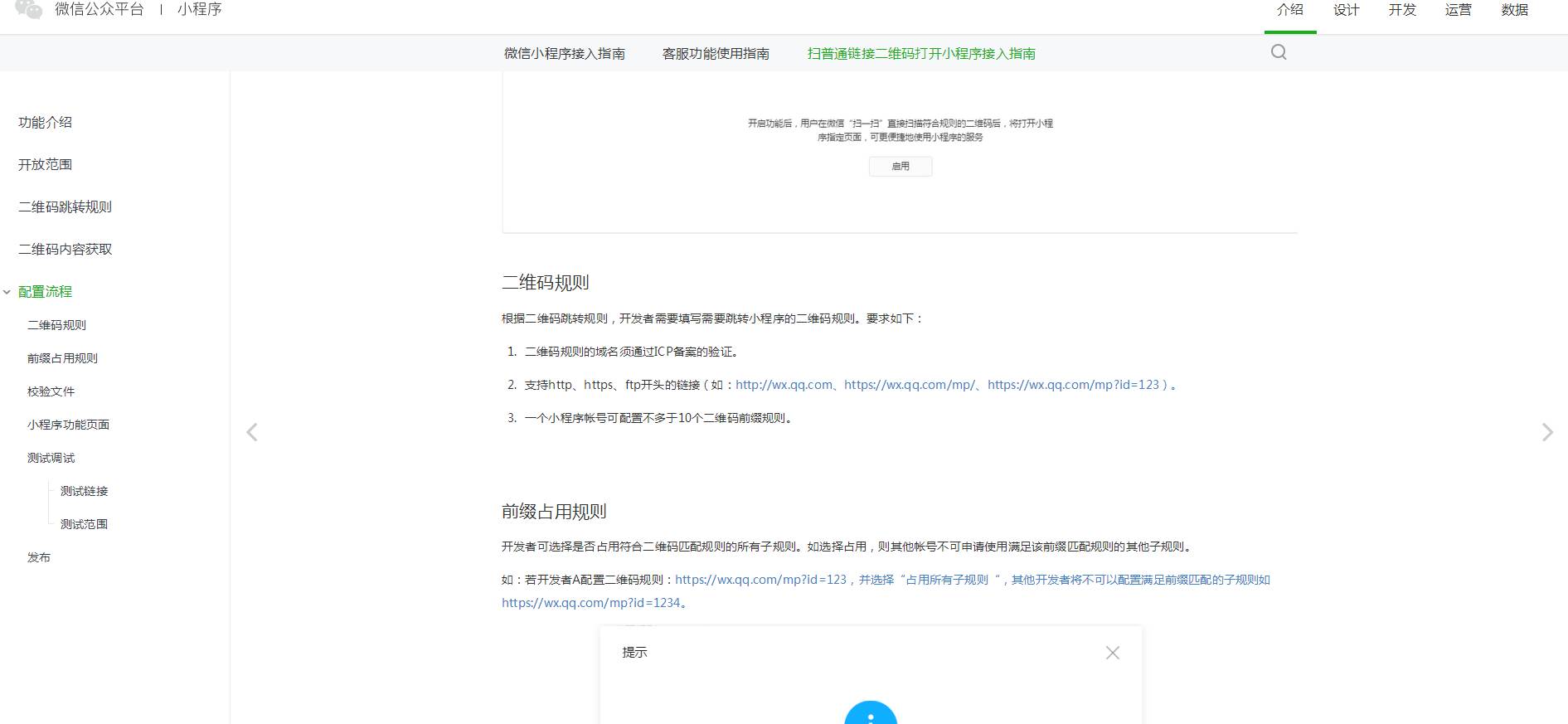Open link http://wx.qq.com
Viewport: 1568px width, 724px height.
(x=784, y=385)
